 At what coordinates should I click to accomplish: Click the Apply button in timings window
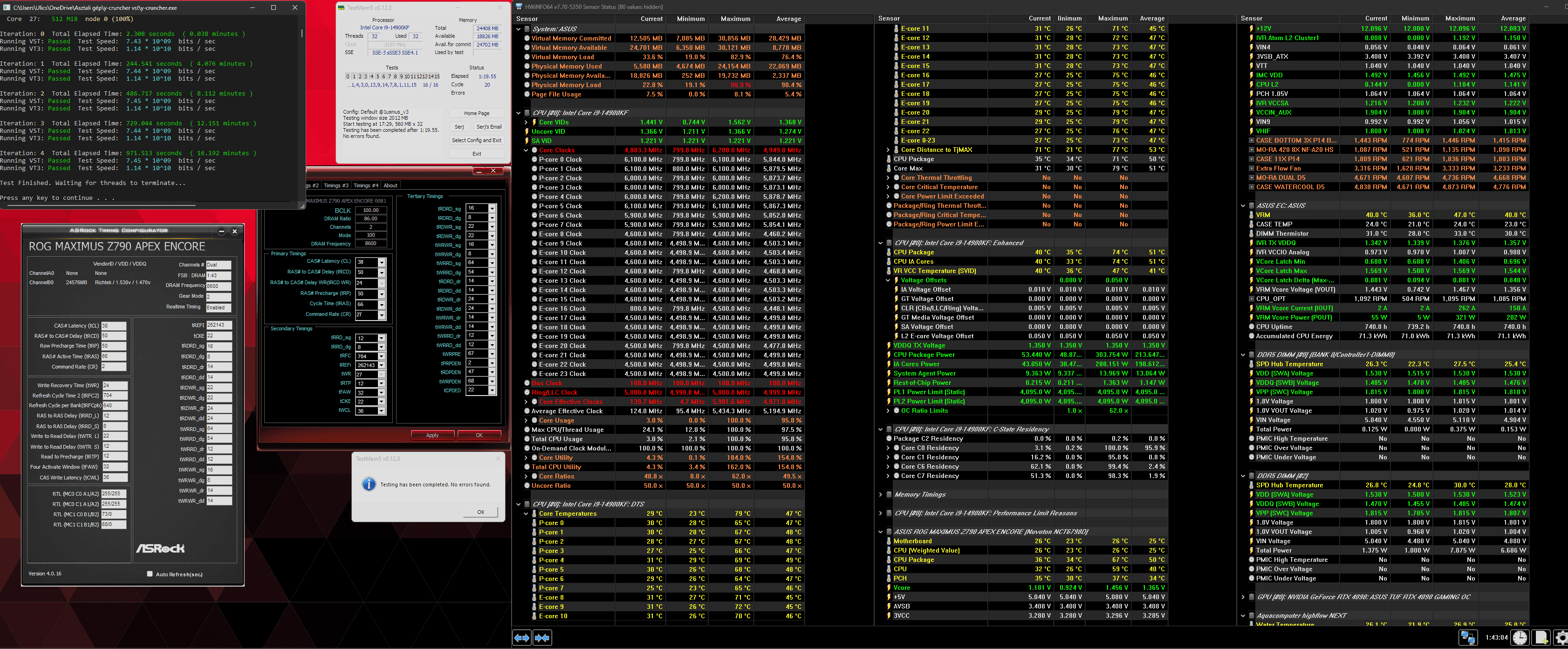[432, 435]
